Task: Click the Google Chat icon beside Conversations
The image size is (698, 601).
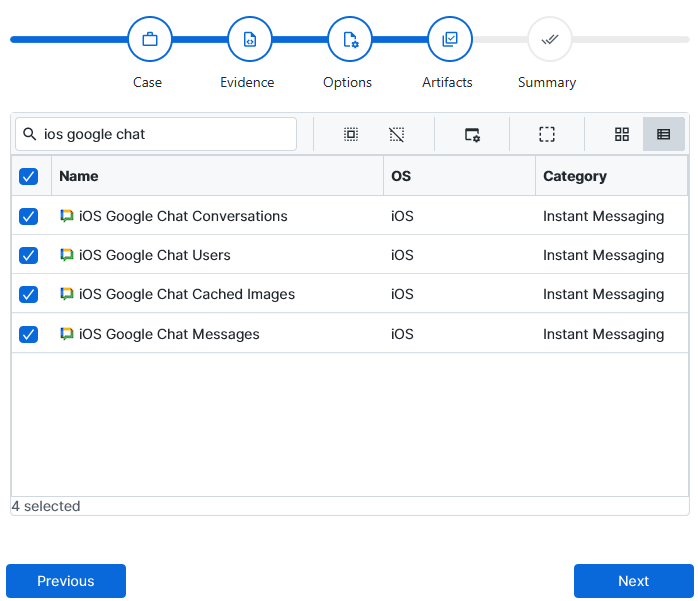Action: click(x=67, y=216)
